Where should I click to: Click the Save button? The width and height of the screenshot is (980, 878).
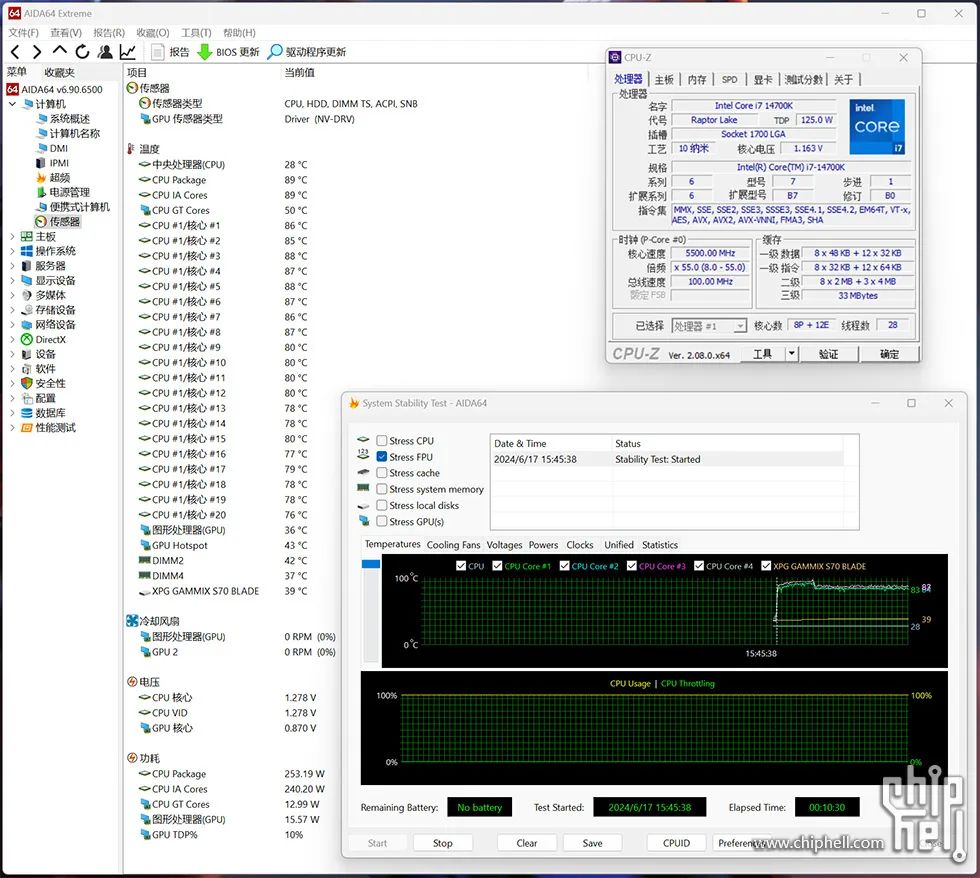pos(592,843)
